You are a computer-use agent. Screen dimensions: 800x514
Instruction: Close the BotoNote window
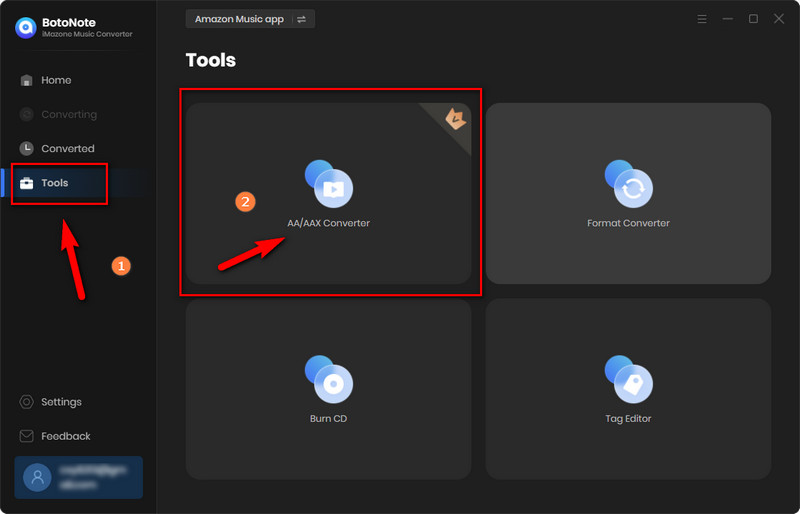[x=779, y=19]
